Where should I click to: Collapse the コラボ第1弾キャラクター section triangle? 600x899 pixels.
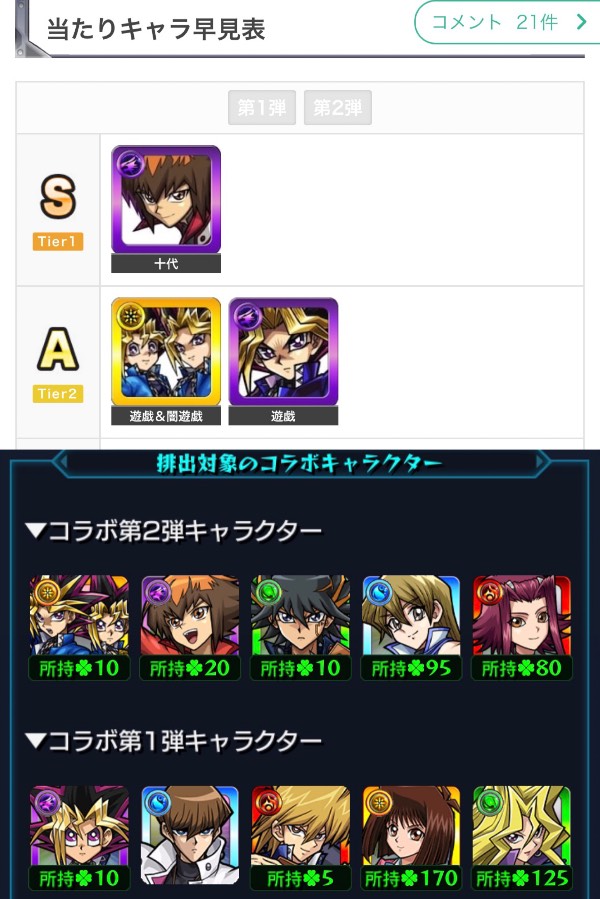point(36,741)
